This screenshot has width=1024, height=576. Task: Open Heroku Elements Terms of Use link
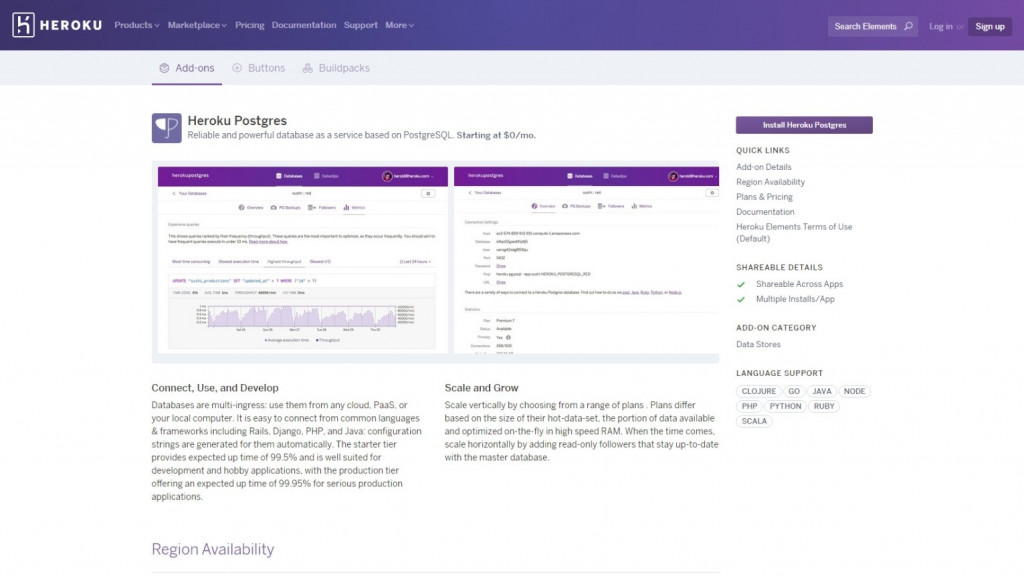(x=794, y=232)
